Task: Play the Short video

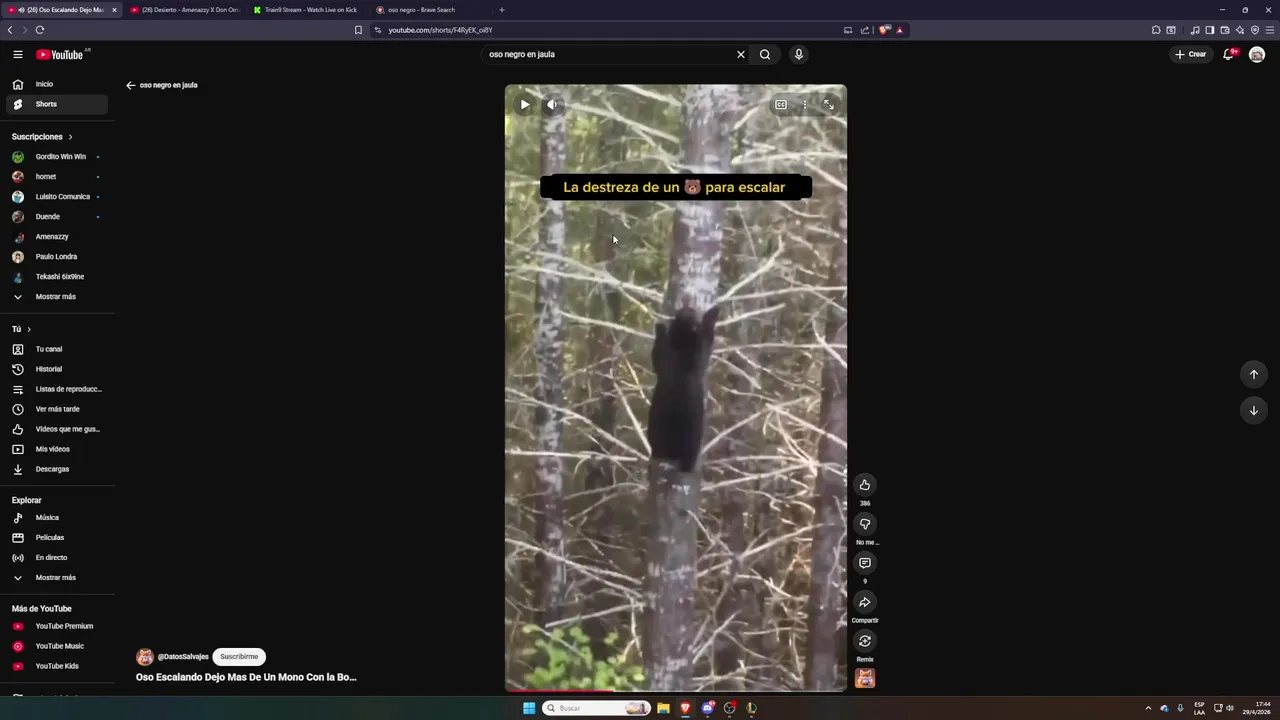Action: [x=525, y=104]
